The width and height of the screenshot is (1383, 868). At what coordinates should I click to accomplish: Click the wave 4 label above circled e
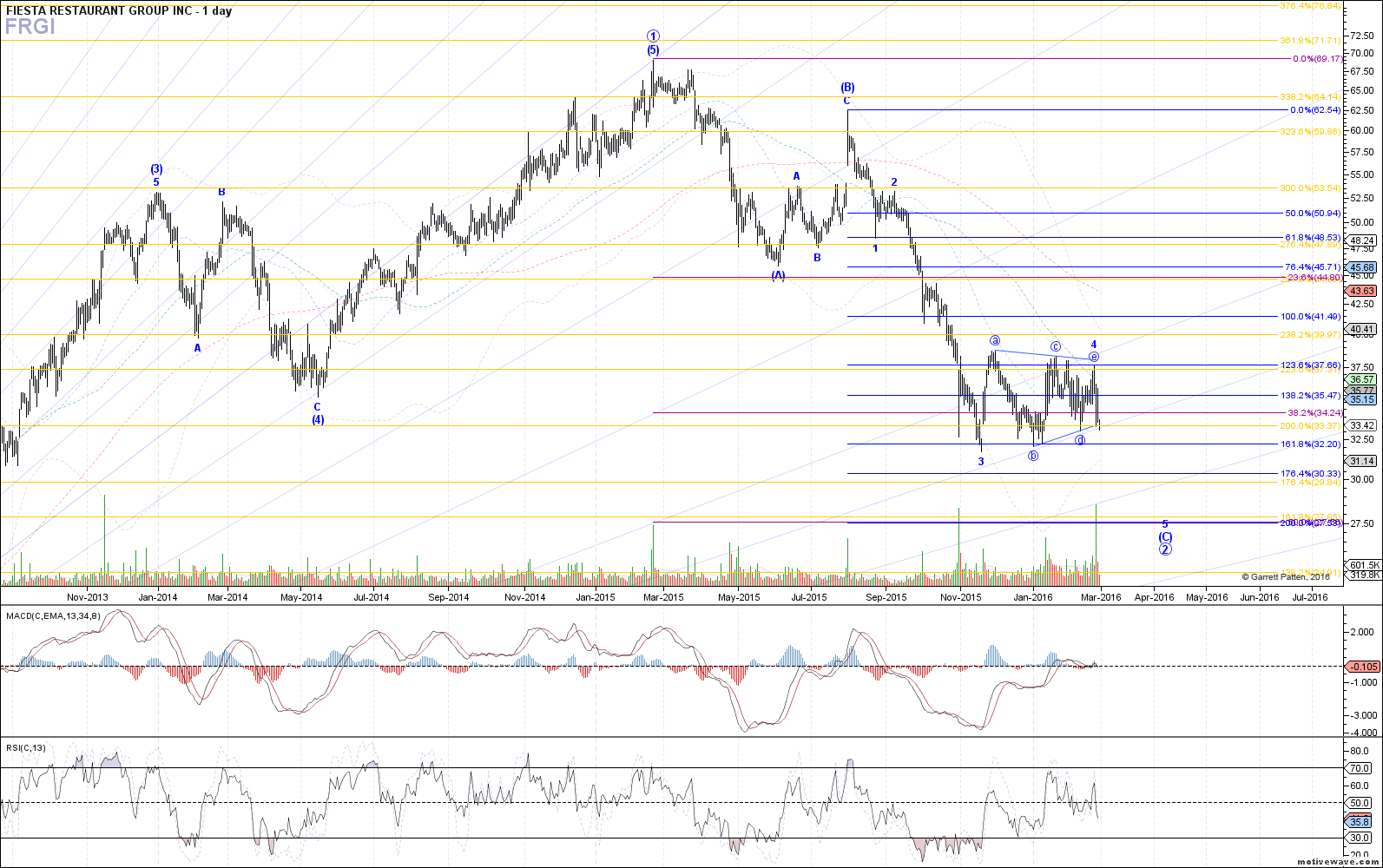(x=1094, y=345)
